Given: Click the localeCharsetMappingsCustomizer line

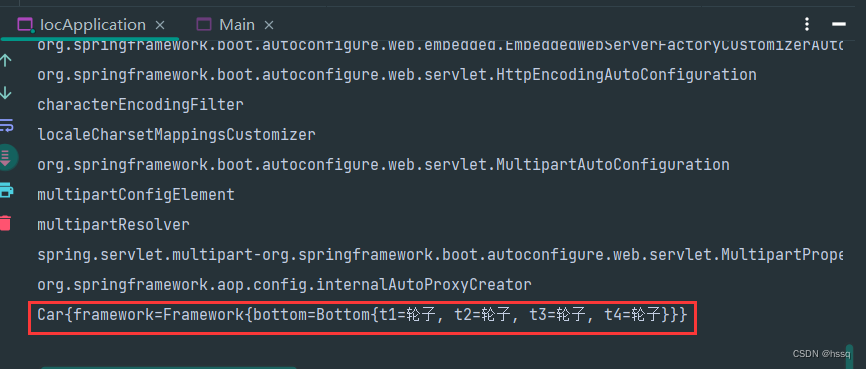Looking at the screenshot, I should click(x=176, y=134).
